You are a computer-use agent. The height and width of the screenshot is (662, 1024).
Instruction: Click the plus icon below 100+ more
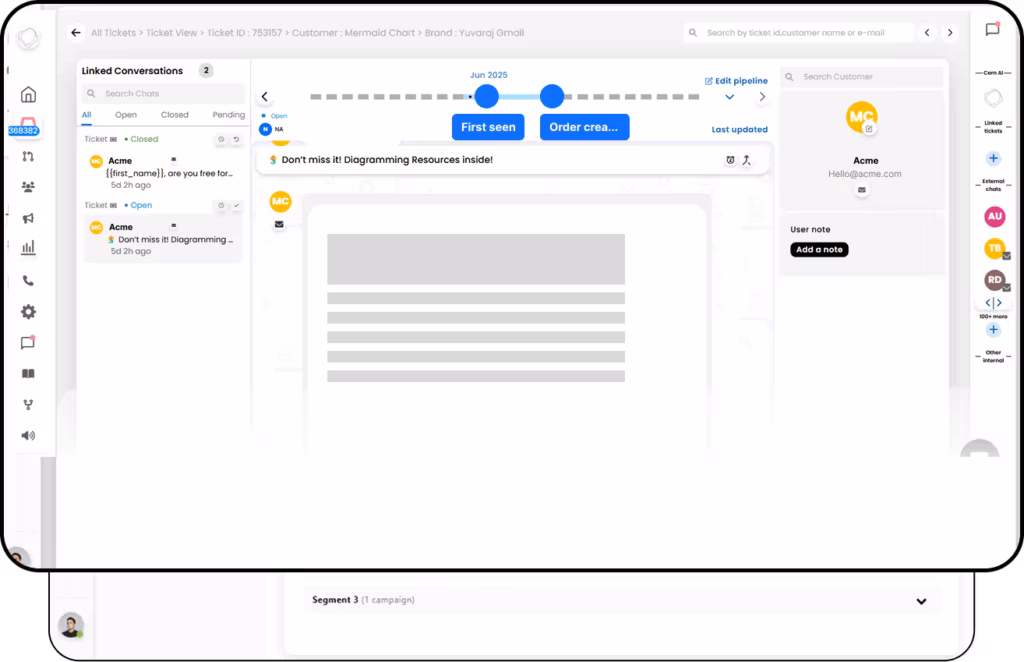click(x=993, y=330)
